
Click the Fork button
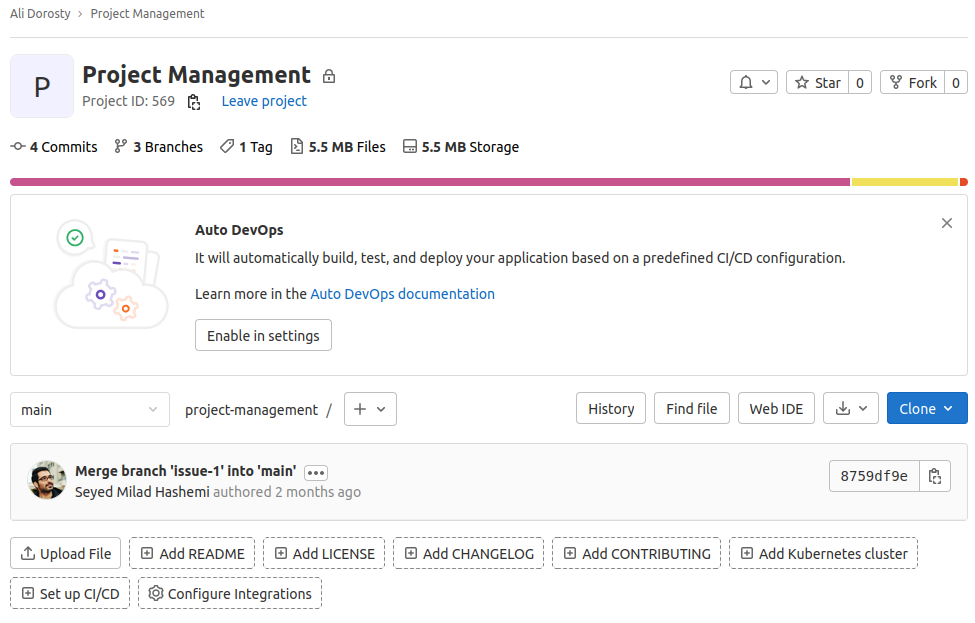912,83
